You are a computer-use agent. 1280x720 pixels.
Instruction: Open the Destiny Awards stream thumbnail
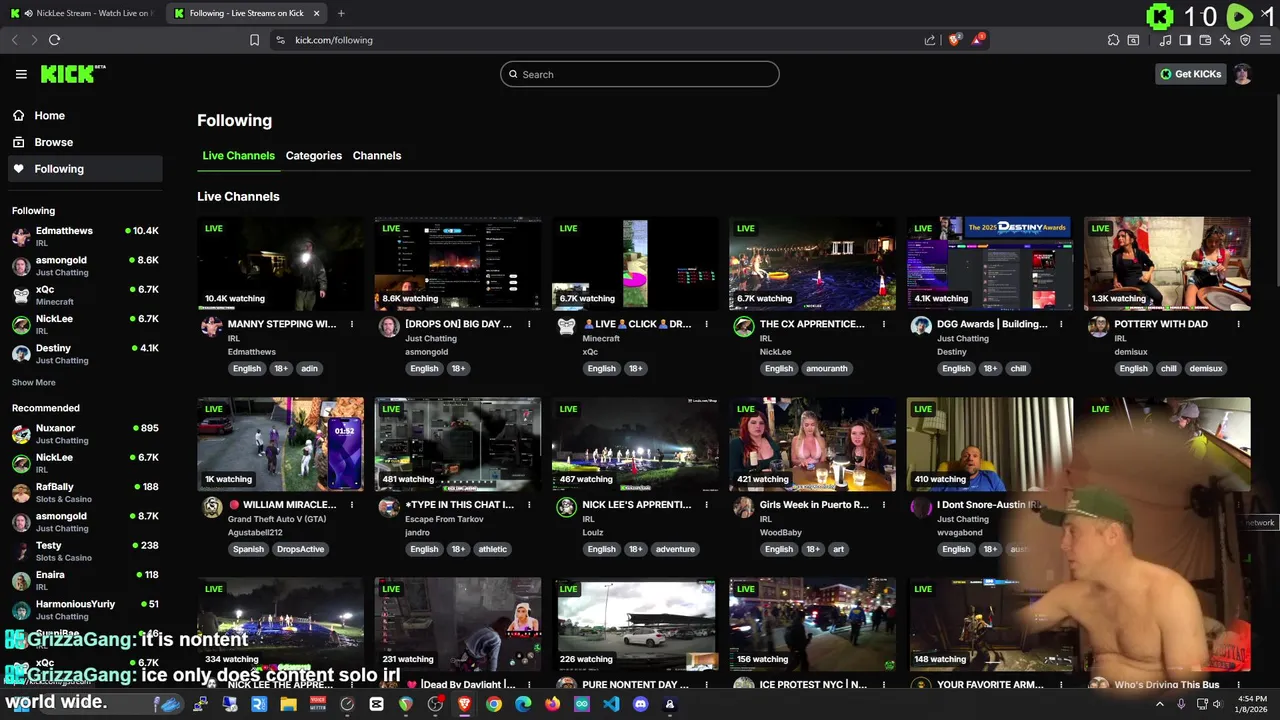pyautogui.click(x=990, y=264)
